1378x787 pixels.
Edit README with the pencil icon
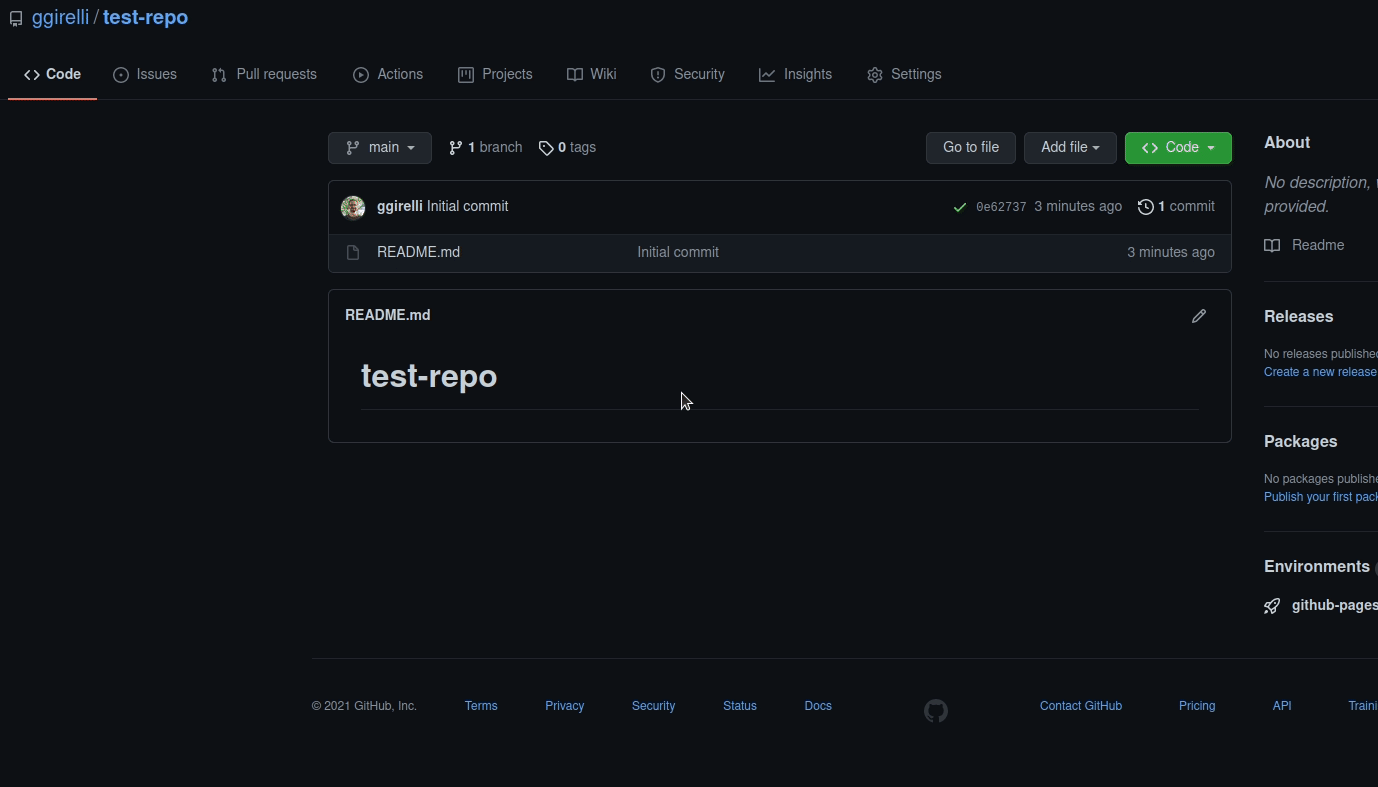tap(1199, 316)
